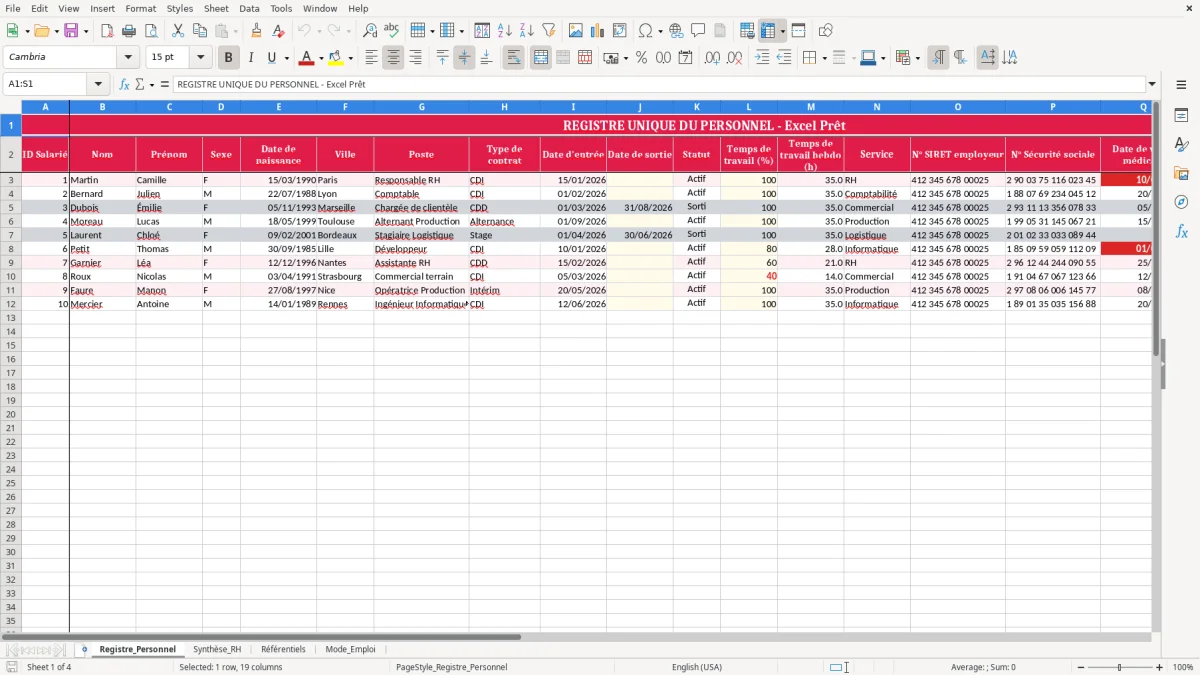This screenshot has height=675, width=1200.
Task: Clear direct formatting icon
Action: click(278, 31)
